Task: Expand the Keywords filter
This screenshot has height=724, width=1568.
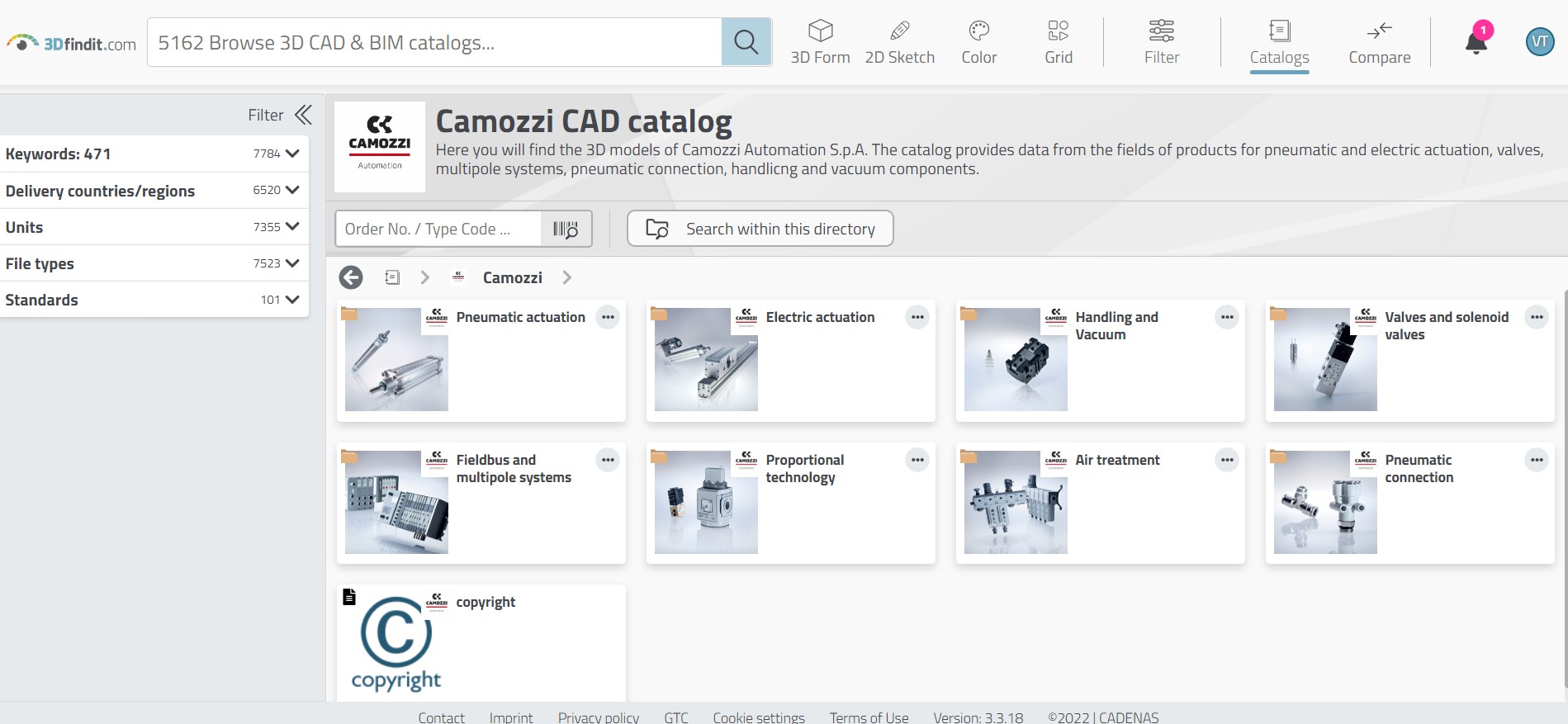Action: pyautogui.click(x=154, y=154)
